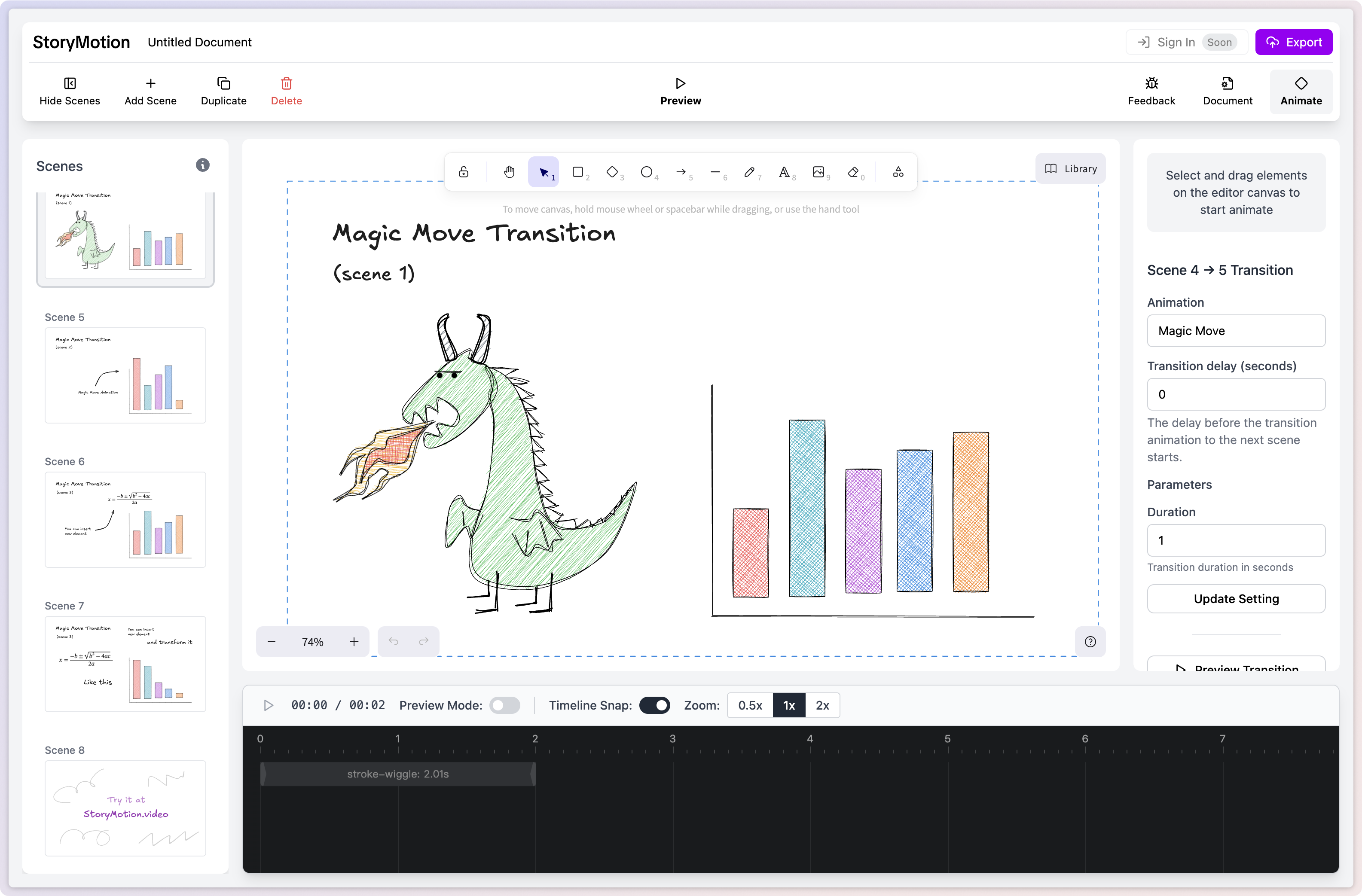This screenshot has width=1362, height=896.
Task: Select the hand pan tool
Action: [509, 172]
